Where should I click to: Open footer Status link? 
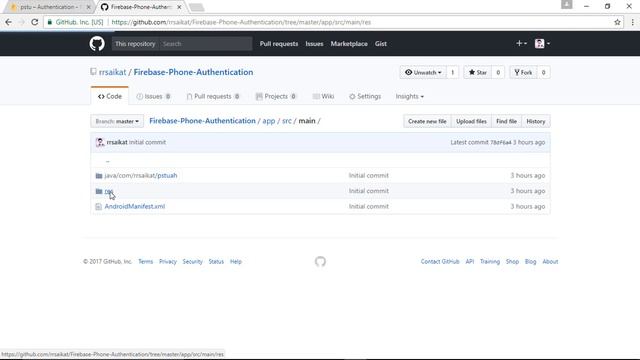(x=216, y=262)
